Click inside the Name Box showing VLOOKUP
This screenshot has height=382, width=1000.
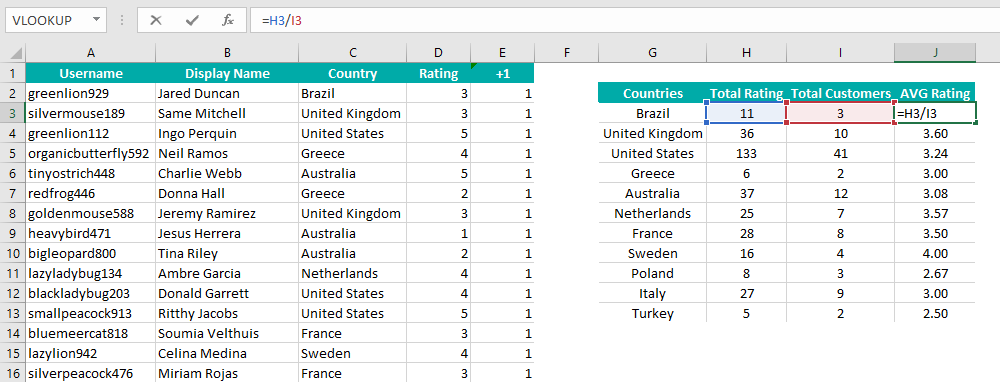[x=48, y=20]
